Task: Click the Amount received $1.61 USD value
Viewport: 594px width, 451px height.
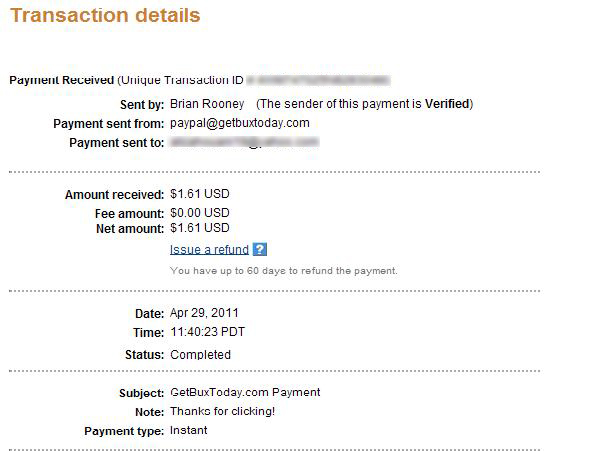Action: coord(200,194)
